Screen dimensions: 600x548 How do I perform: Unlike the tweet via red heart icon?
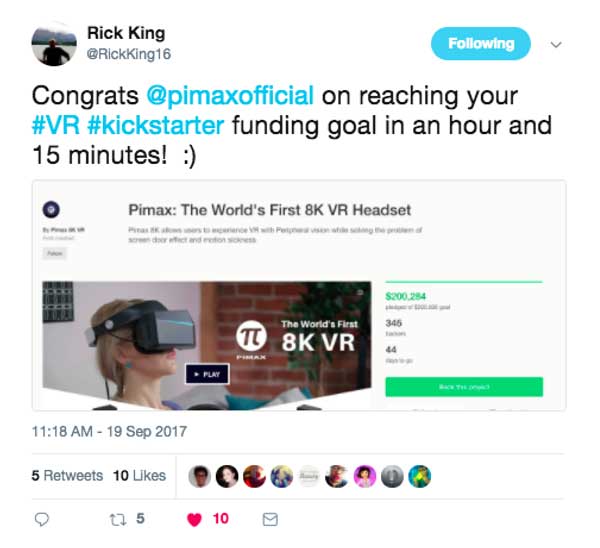pyautogui.click(x=194, y=520)
